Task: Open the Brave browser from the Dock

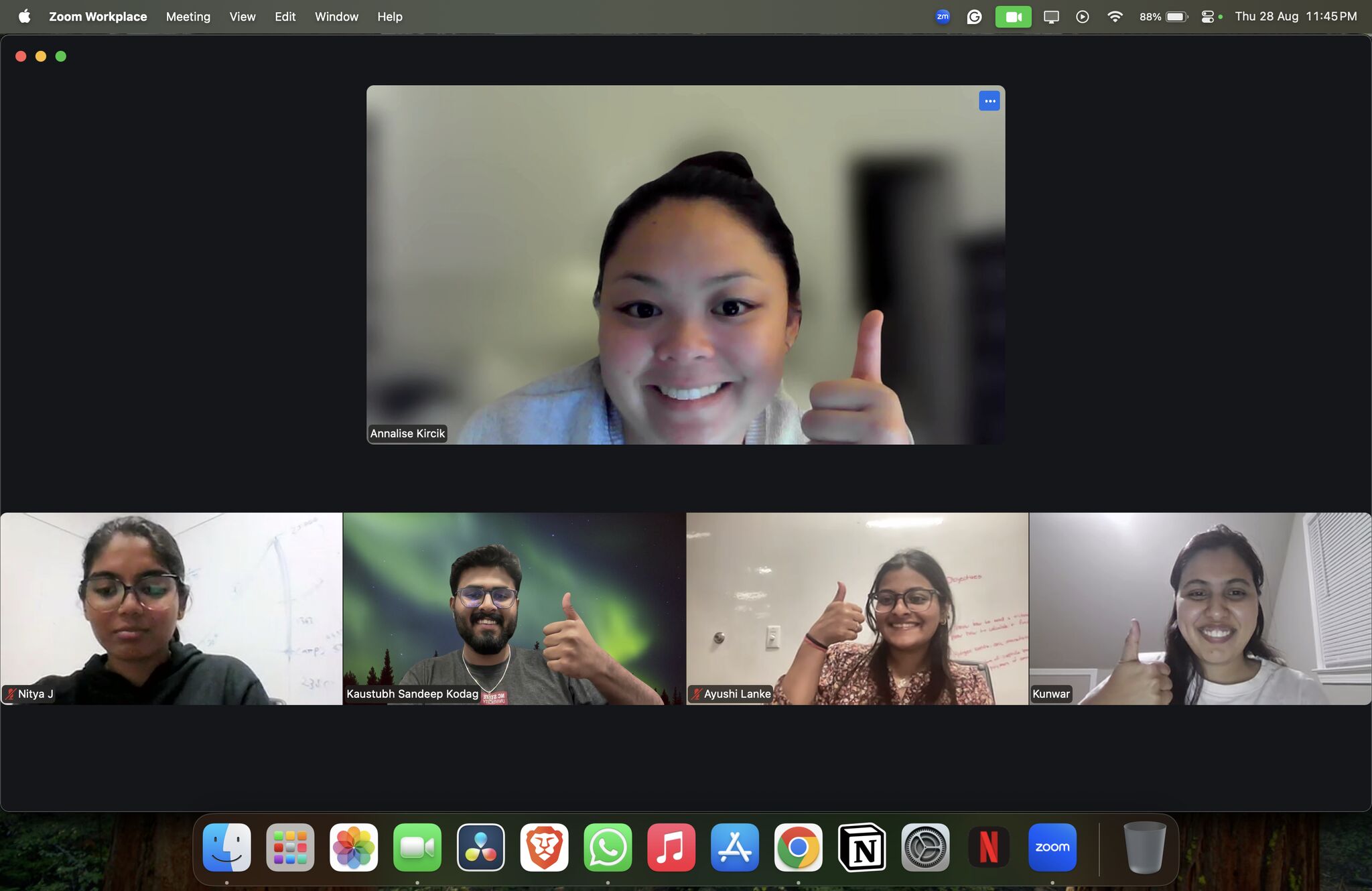Action: coord(544,847)
